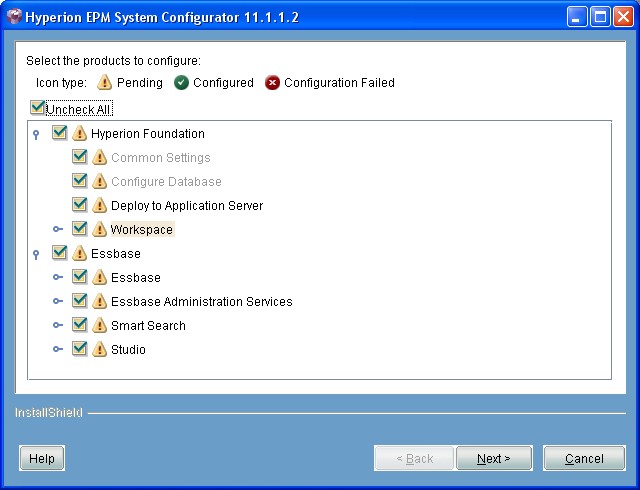Viewport: 640px width, 490px height.
Task: Expand the Studio tree node
Action: coord(58,350)
